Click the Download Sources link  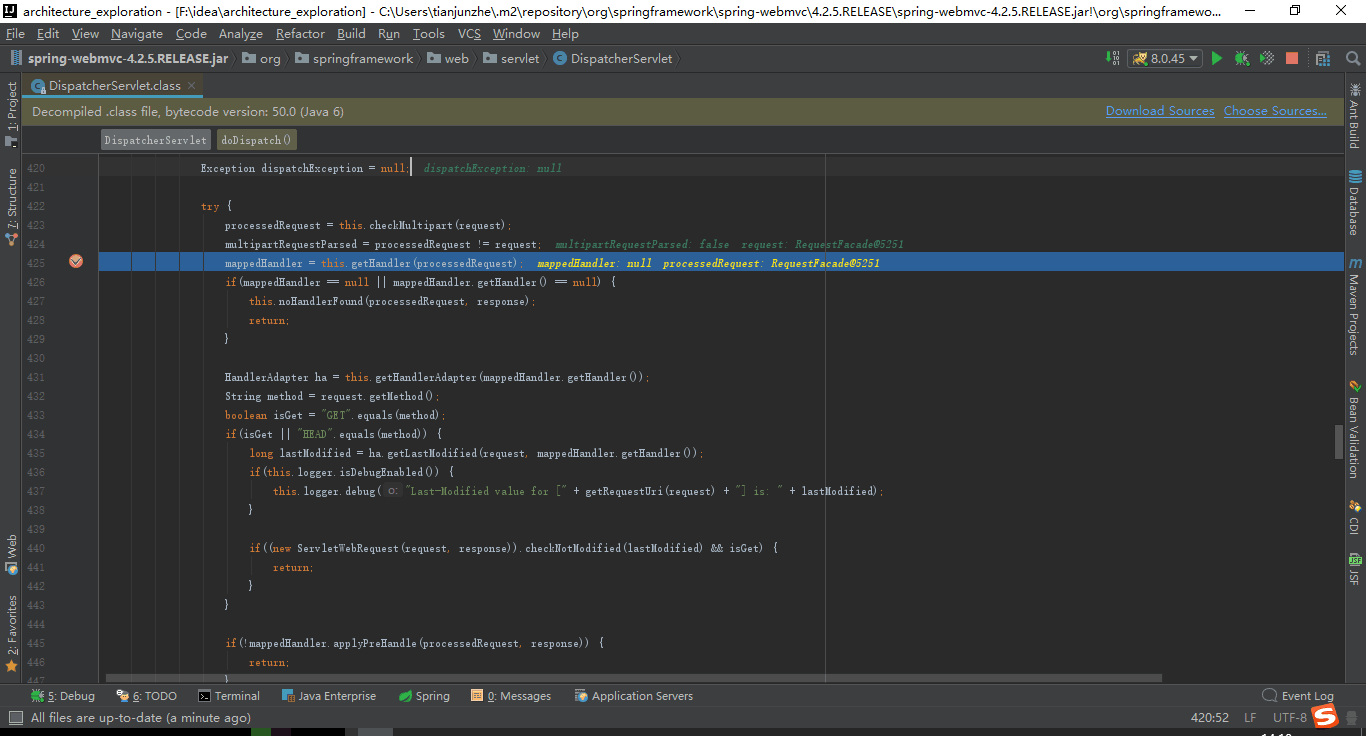tap(1160, 111)
